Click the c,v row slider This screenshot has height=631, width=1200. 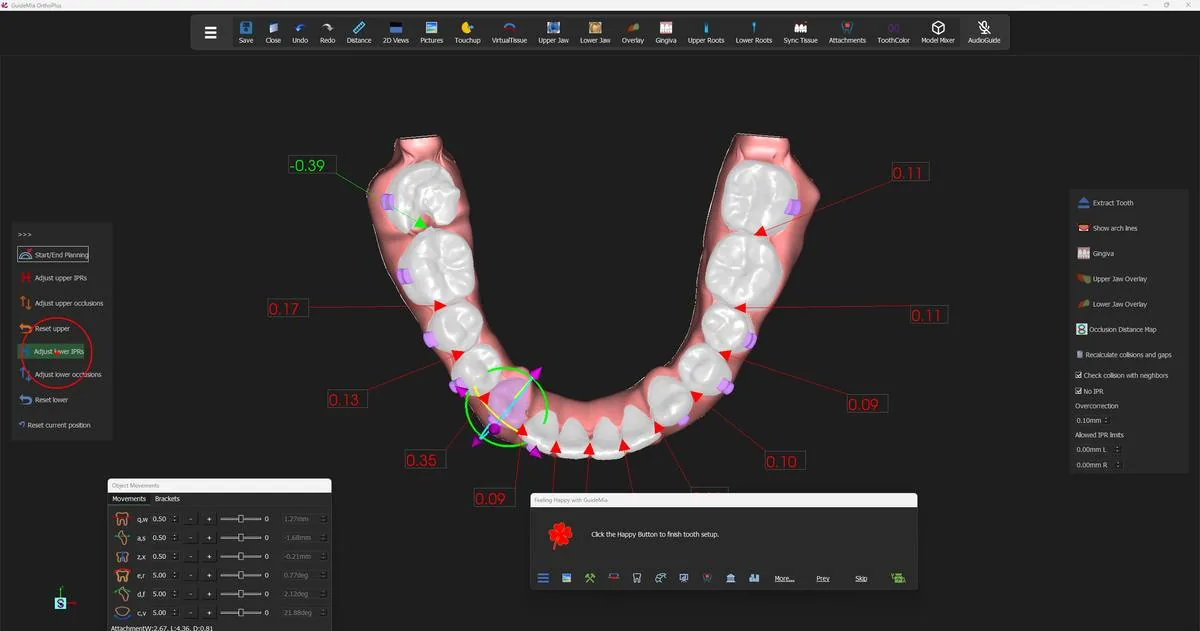point(240,612)
